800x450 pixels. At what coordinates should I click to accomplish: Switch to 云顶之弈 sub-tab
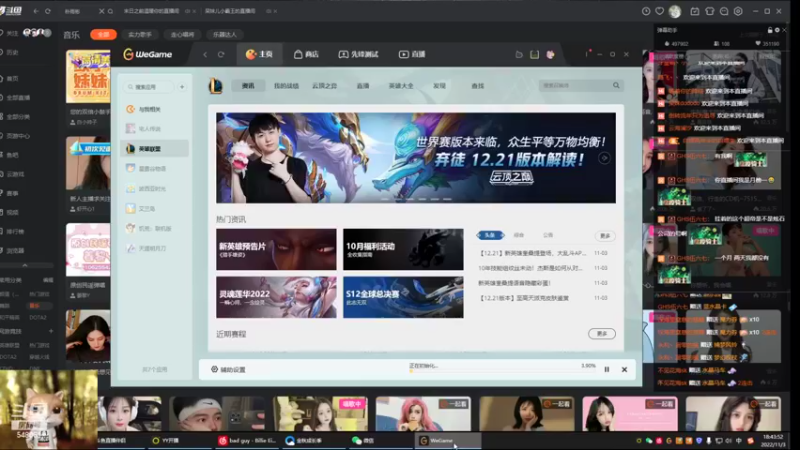[324, 86]
